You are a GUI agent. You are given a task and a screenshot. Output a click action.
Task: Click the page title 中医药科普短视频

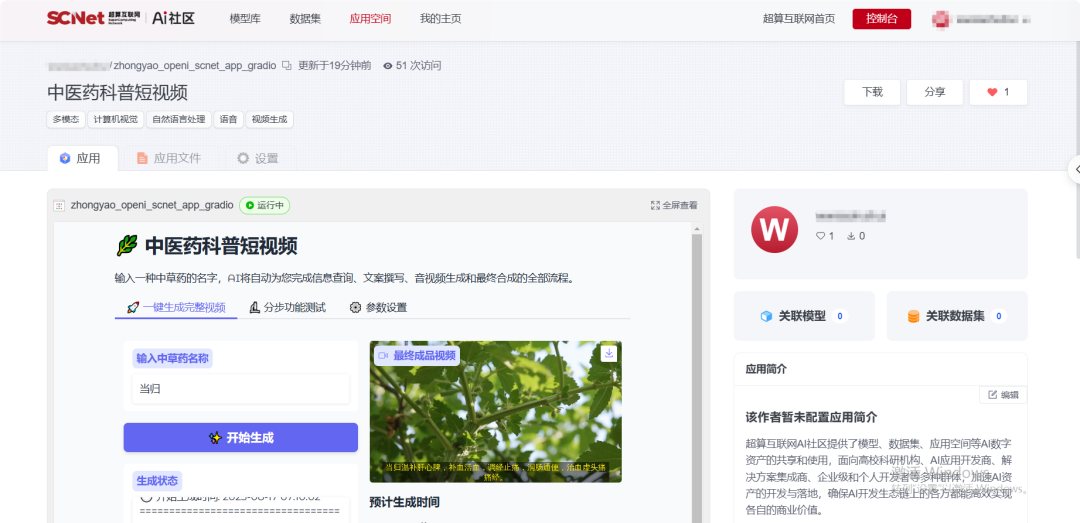(118, 93)
